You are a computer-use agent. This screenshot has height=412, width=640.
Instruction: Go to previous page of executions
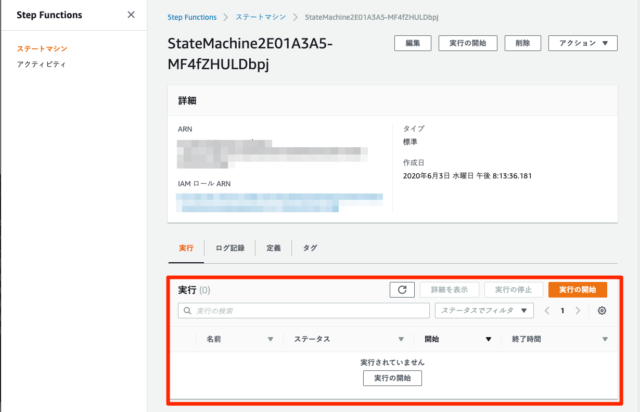(547, 311)
